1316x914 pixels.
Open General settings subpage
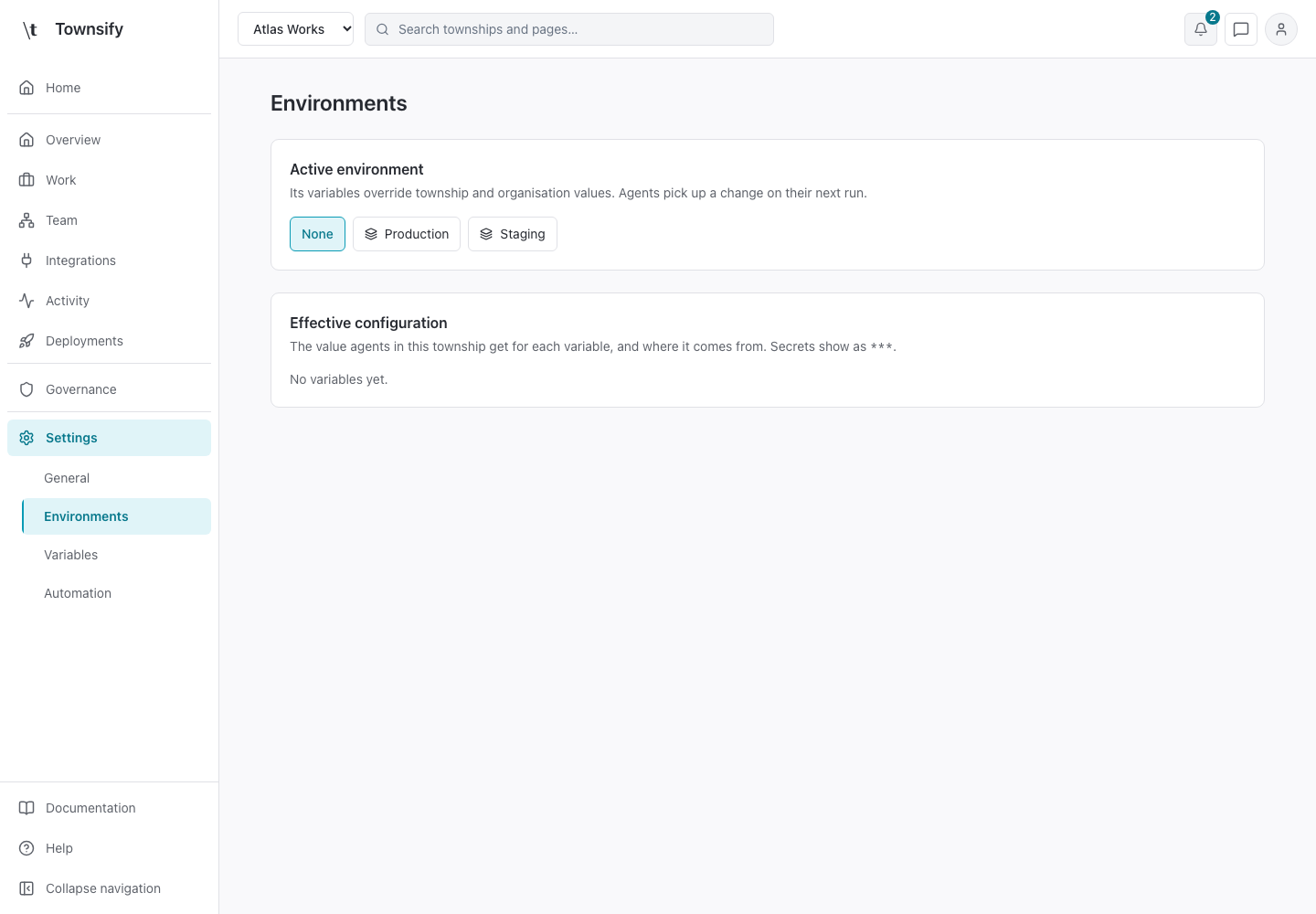click(116, 478)
